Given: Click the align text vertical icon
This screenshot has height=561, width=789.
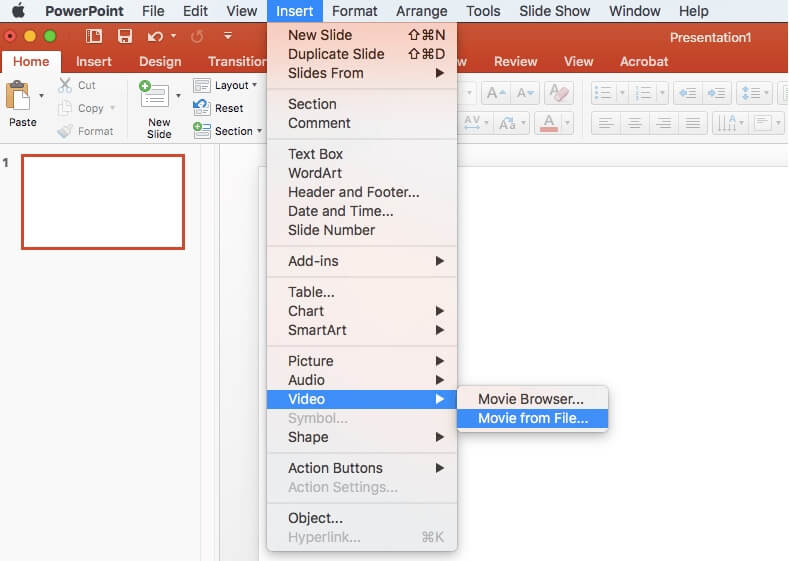Looking at the screenshot, I should [x=762, y=123].
